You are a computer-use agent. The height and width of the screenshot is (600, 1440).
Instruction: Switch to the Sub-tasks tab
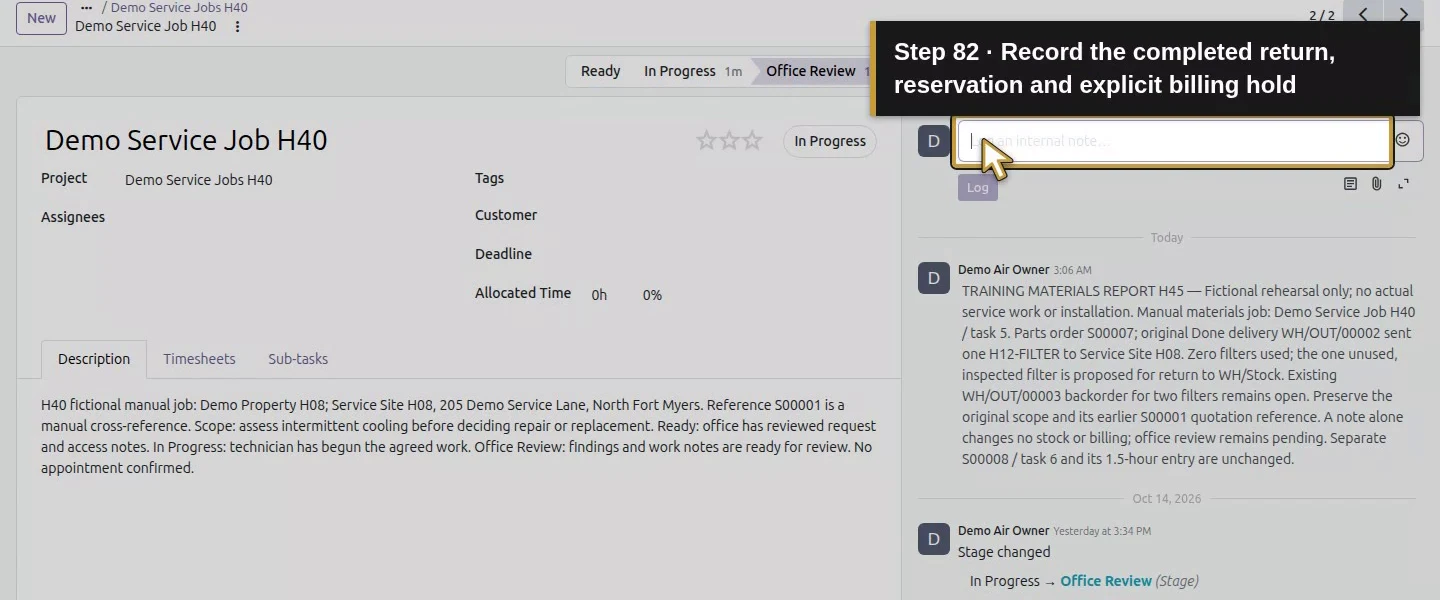[x=298, y=359]
